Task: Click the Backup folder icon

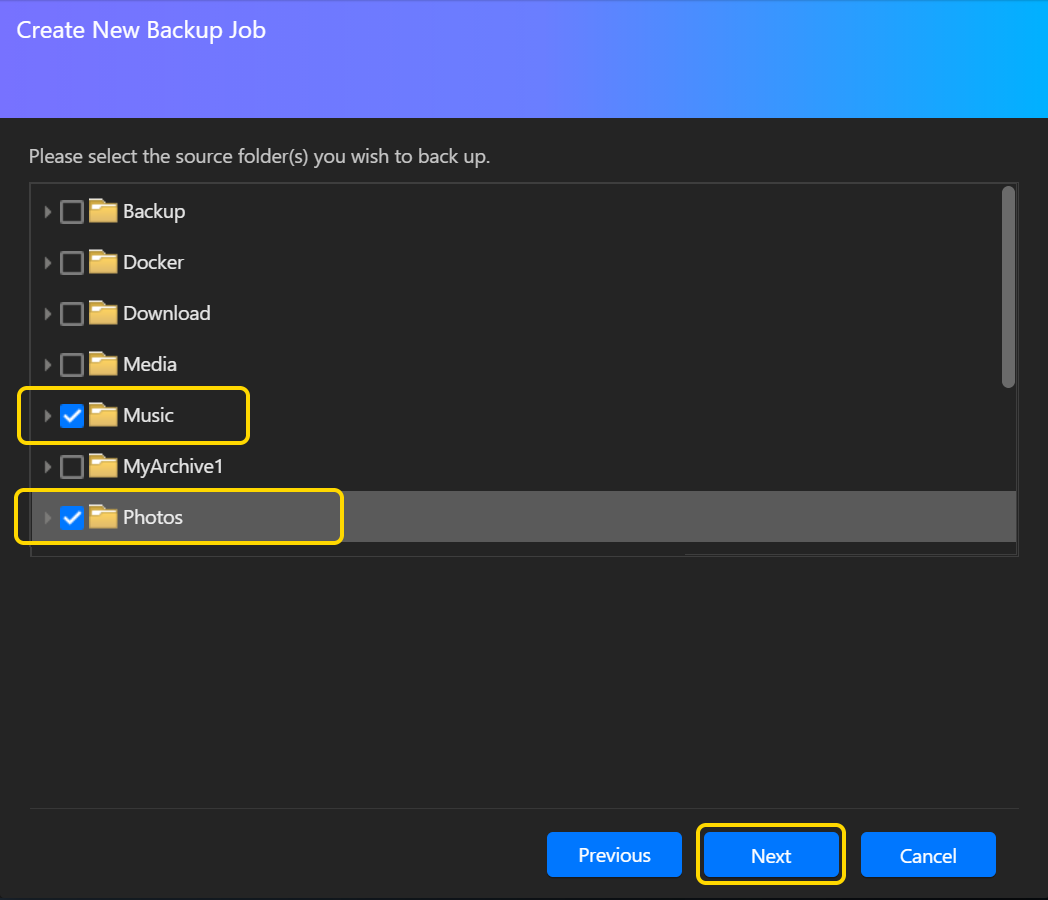Action: 103,211
